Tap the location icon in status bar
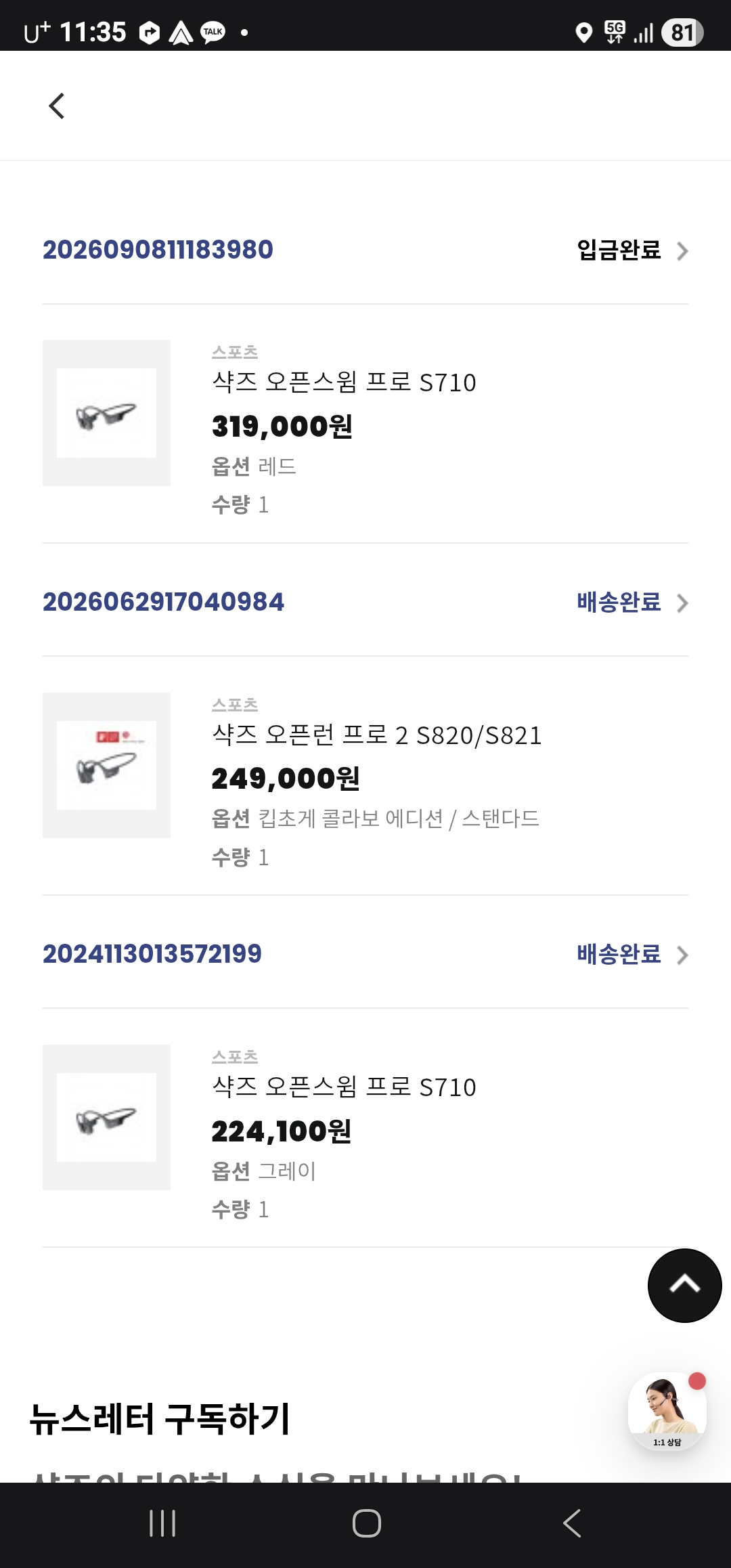Screen dimensions: 731x1568 pos(583,32)
